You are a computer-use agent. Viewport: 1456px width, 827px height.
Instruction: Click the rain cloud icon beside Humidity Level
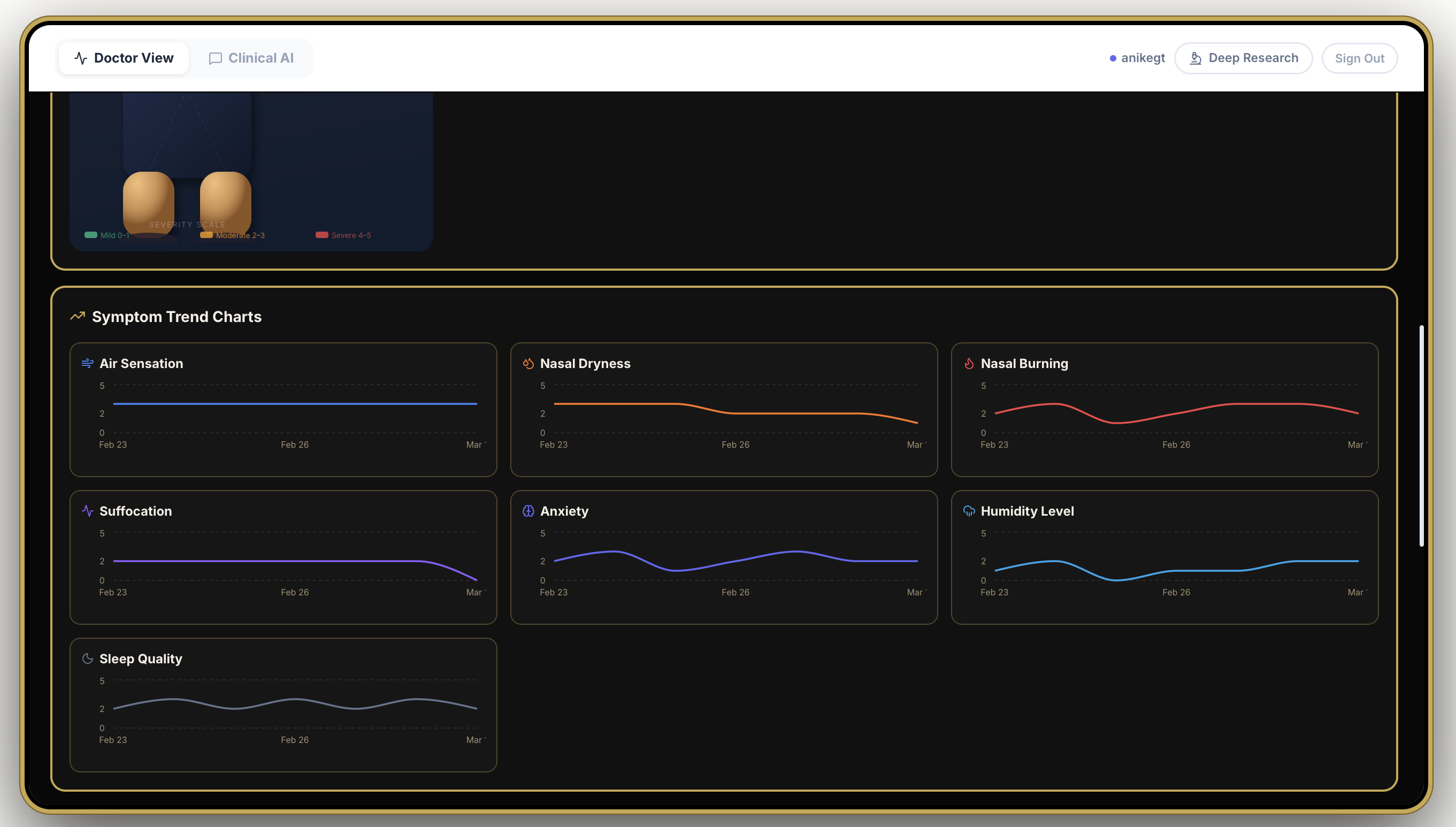pos(969,511)
